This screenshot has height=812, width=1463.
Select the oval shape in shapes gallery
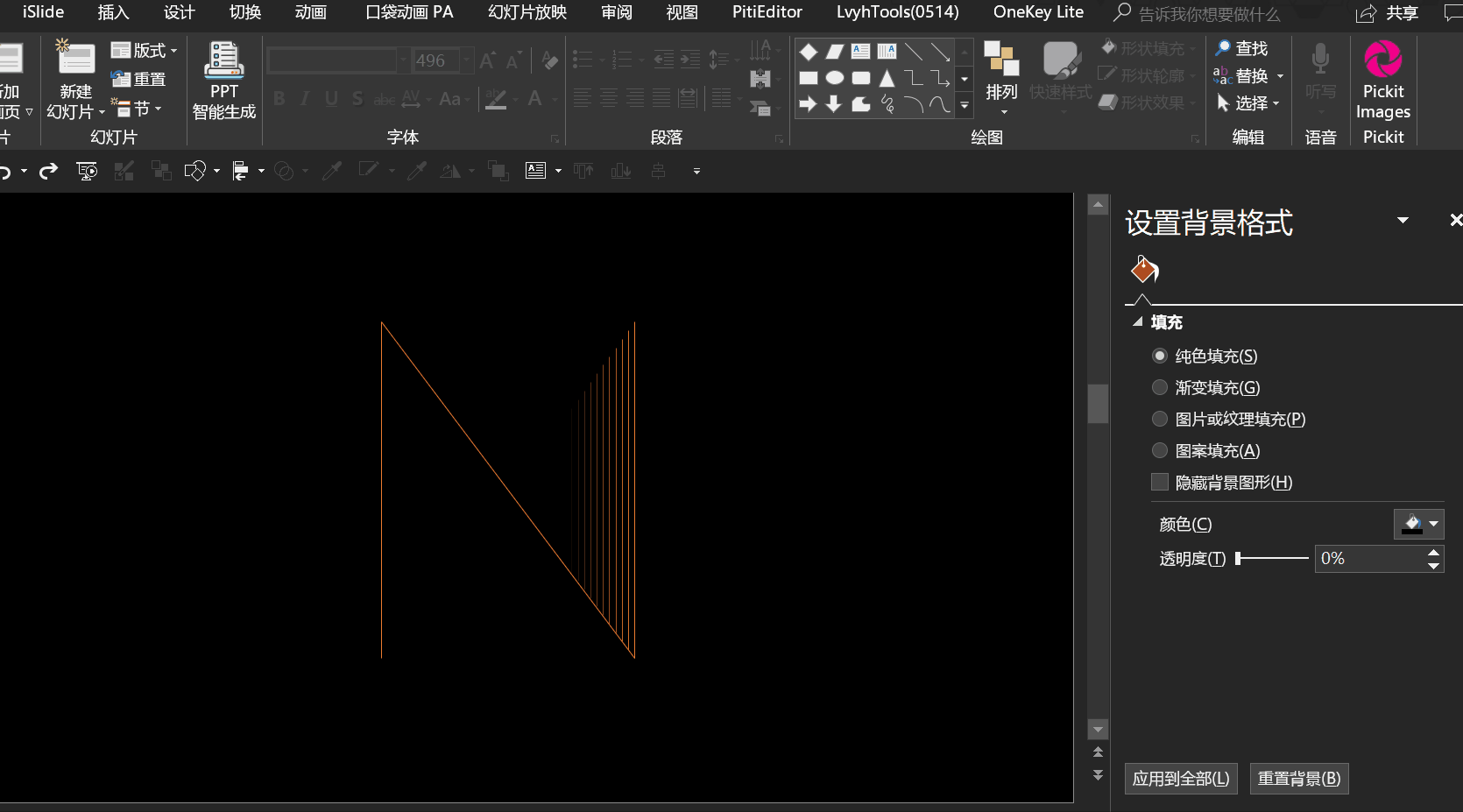835,78
